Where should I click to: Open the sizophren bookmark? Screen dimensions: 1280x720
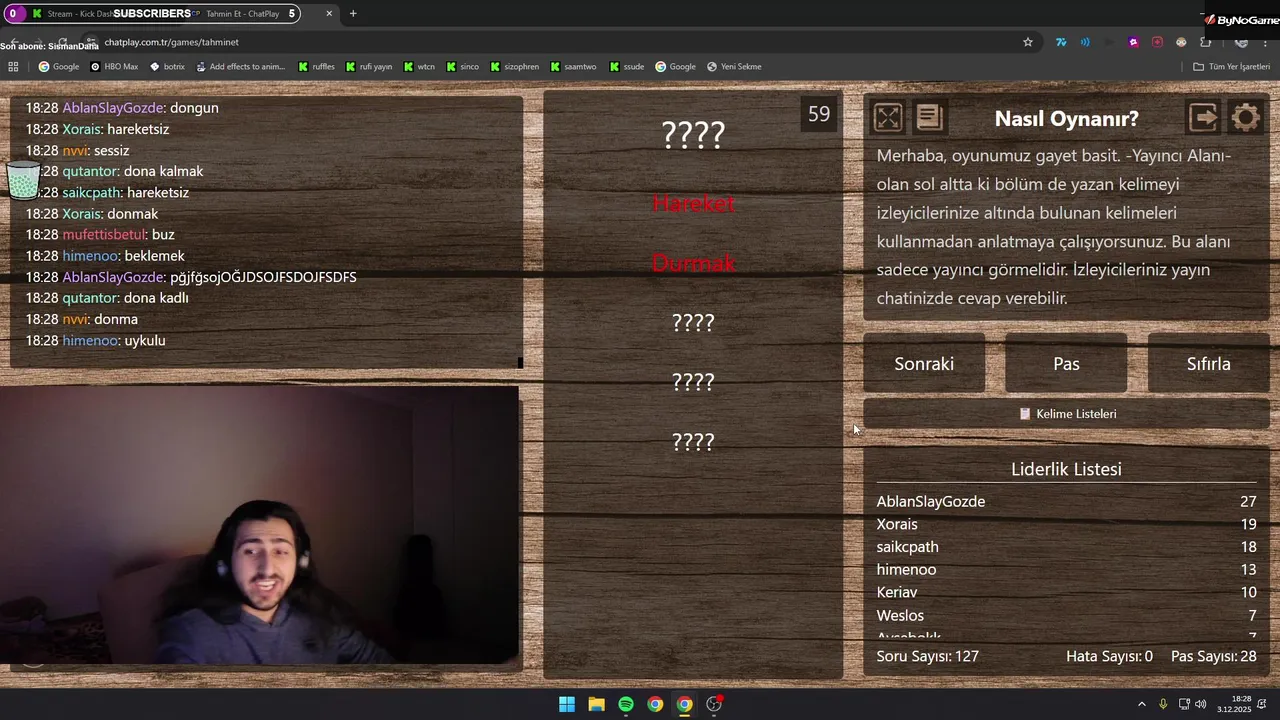(x=514, y=67)
